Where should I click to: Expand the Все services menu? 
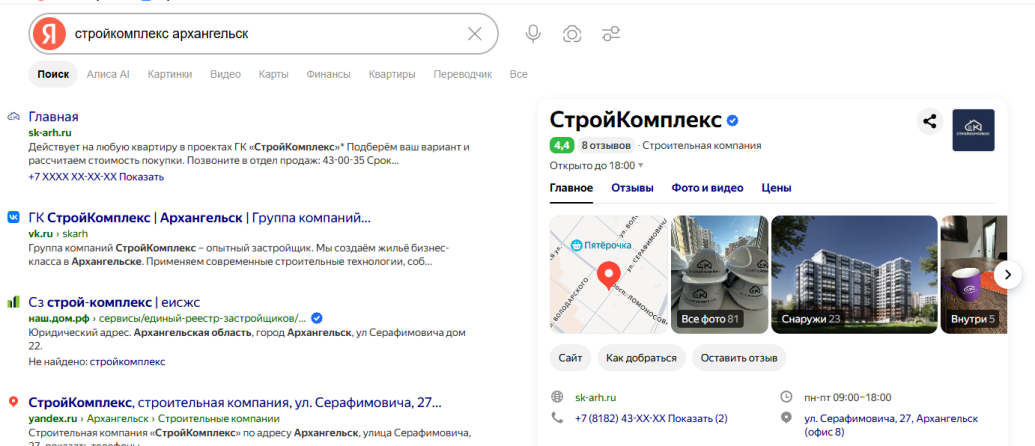518,75
